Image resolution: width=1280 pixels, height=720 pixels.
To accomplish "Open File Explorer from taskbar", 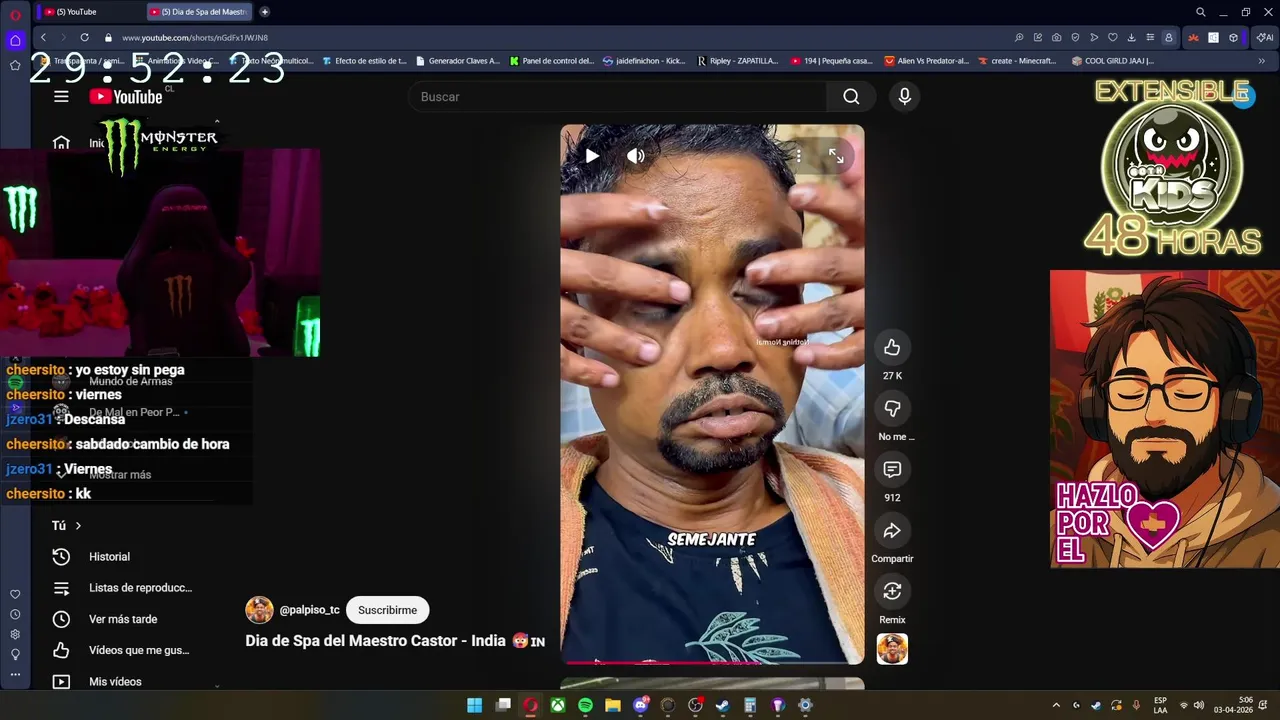I will click(x=613, y=705).
